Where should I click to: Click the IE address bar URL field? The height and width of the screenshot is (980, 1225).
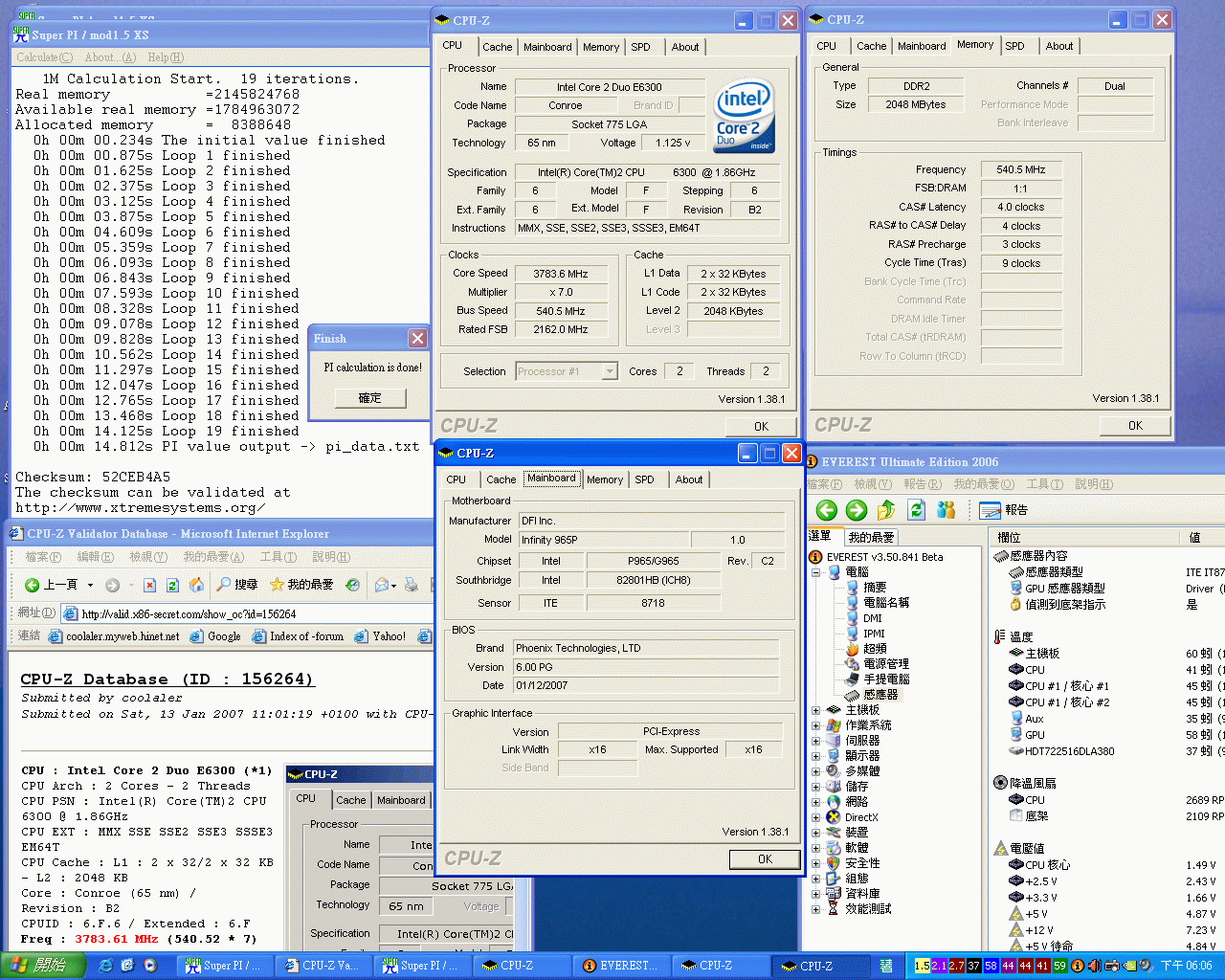(x=249, y=614)
